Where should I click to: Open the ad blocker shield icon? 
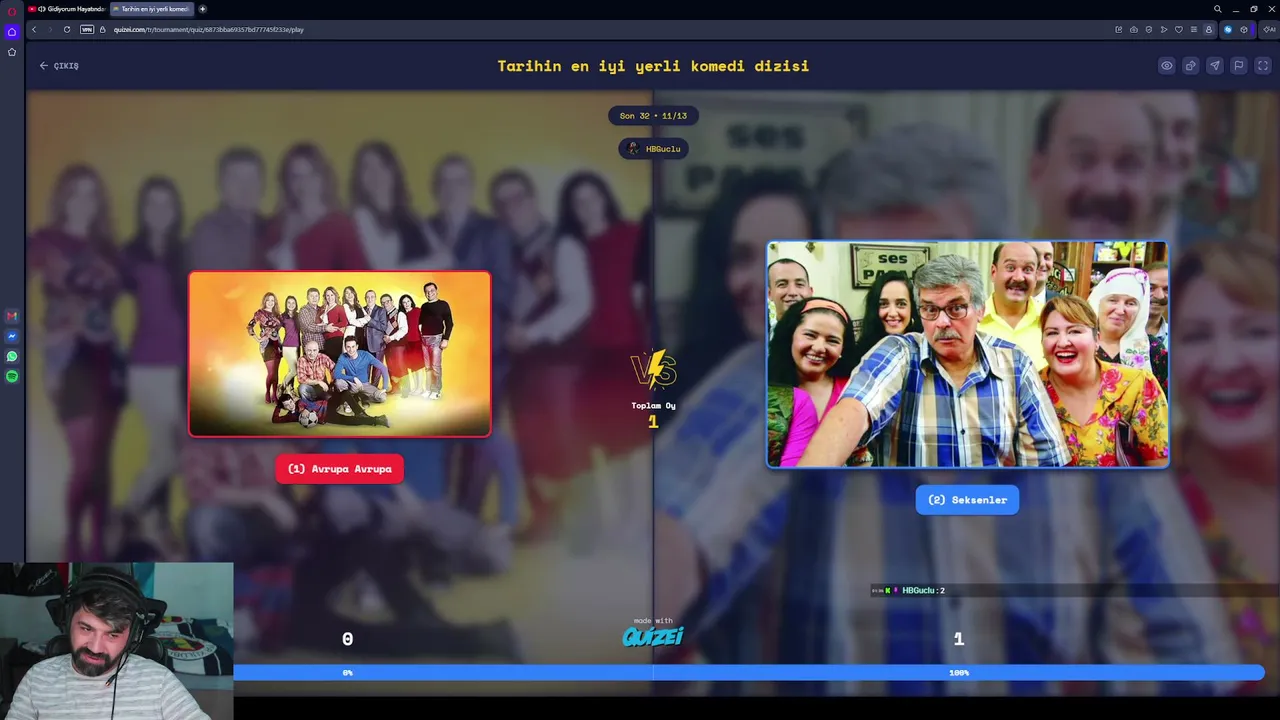tap(1149, 29)
